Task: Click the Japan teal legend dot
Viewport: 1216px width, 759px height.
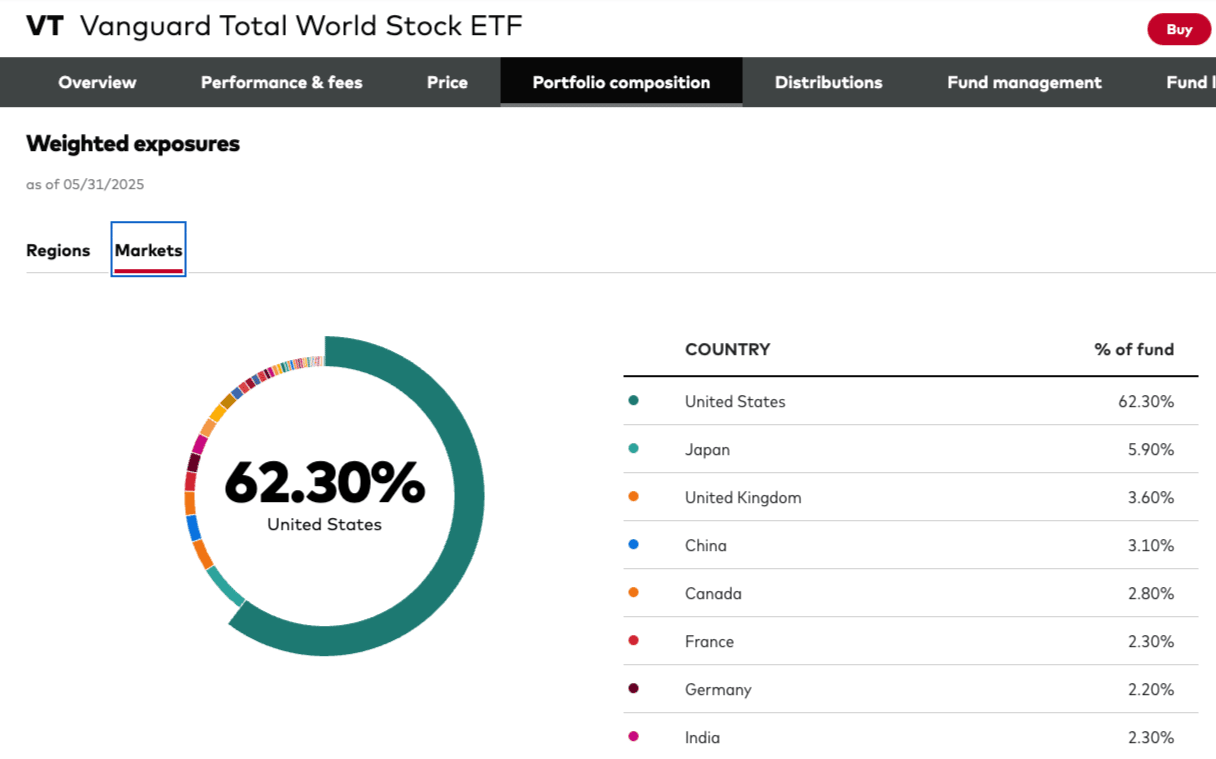Action: pos(633,449)
